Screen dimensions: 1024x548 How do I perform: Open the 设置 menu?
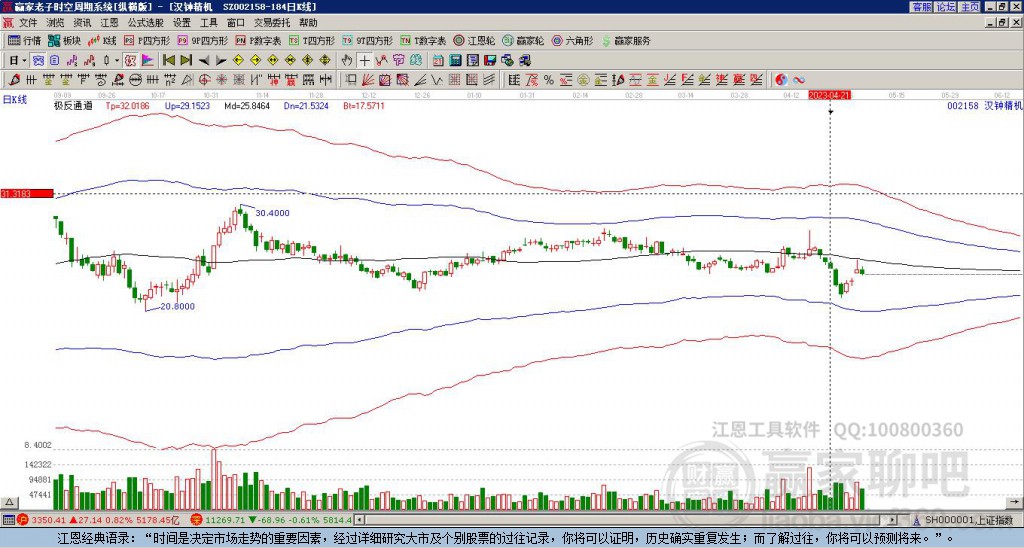[x=182, y=23]
